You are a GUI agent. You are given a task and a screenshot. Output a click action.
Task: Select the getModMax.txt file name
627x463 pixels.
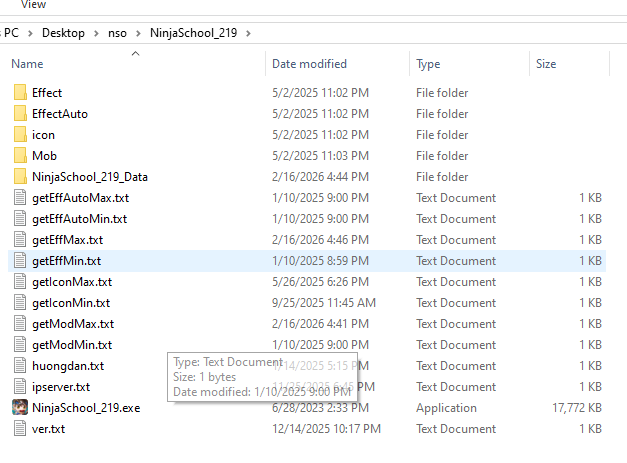pos(72,324)
